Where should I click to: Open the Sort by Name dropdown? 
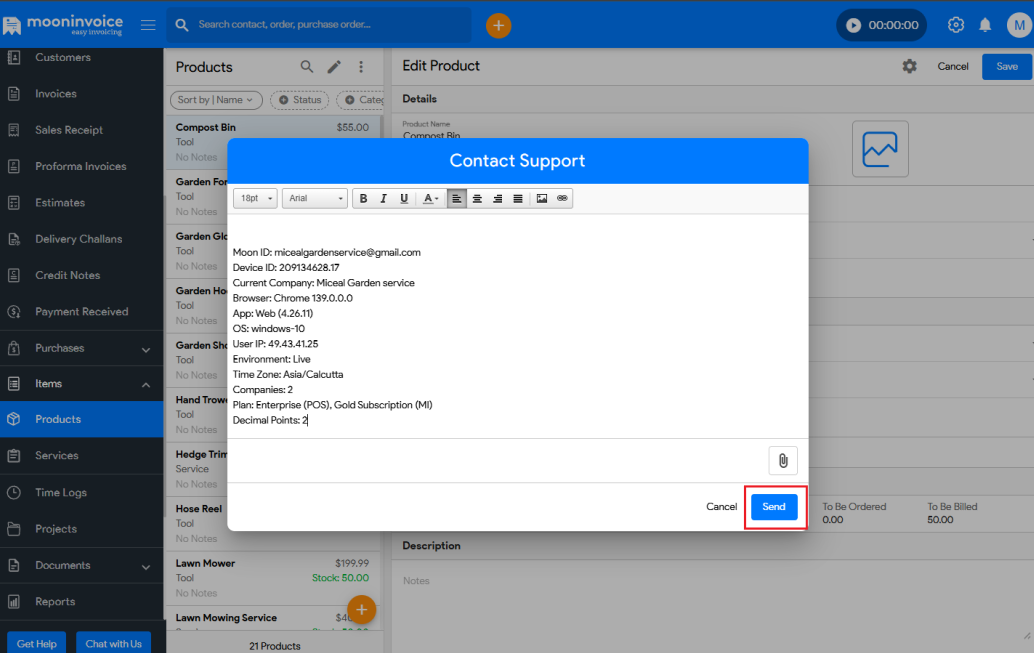[x=216, y=100]
